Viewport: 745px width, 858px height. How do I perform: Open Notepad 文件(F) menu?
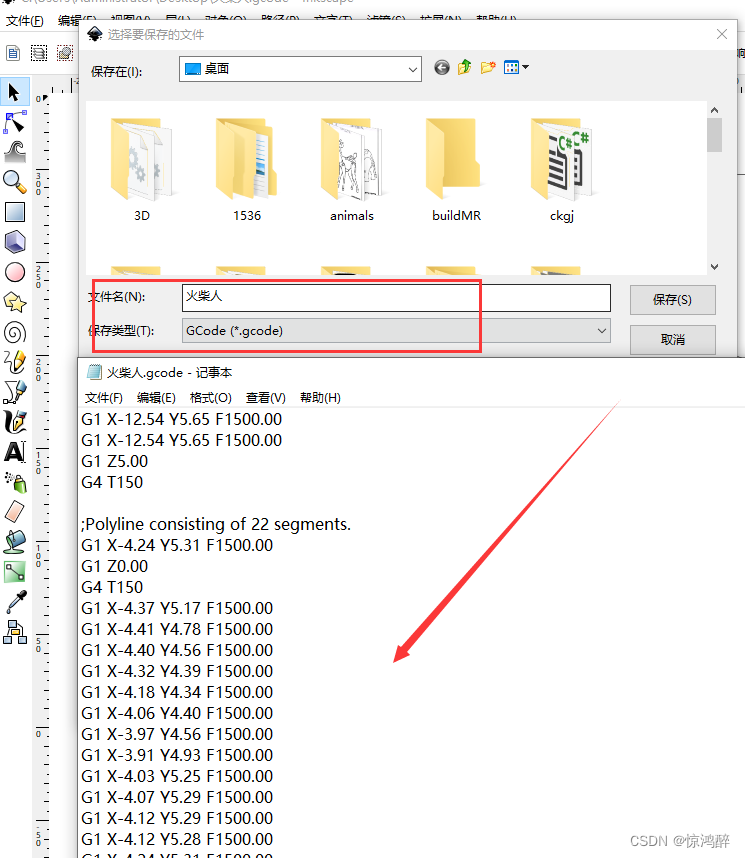103,398
